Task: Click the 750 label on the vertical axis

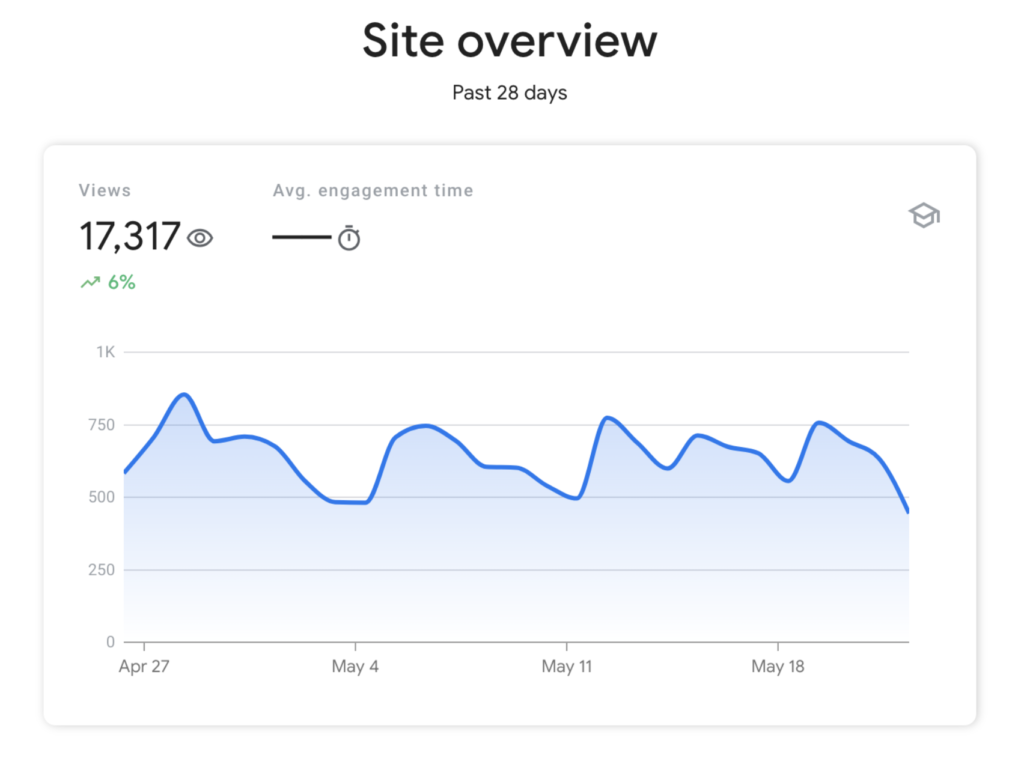Action: [x=102, y=425]
